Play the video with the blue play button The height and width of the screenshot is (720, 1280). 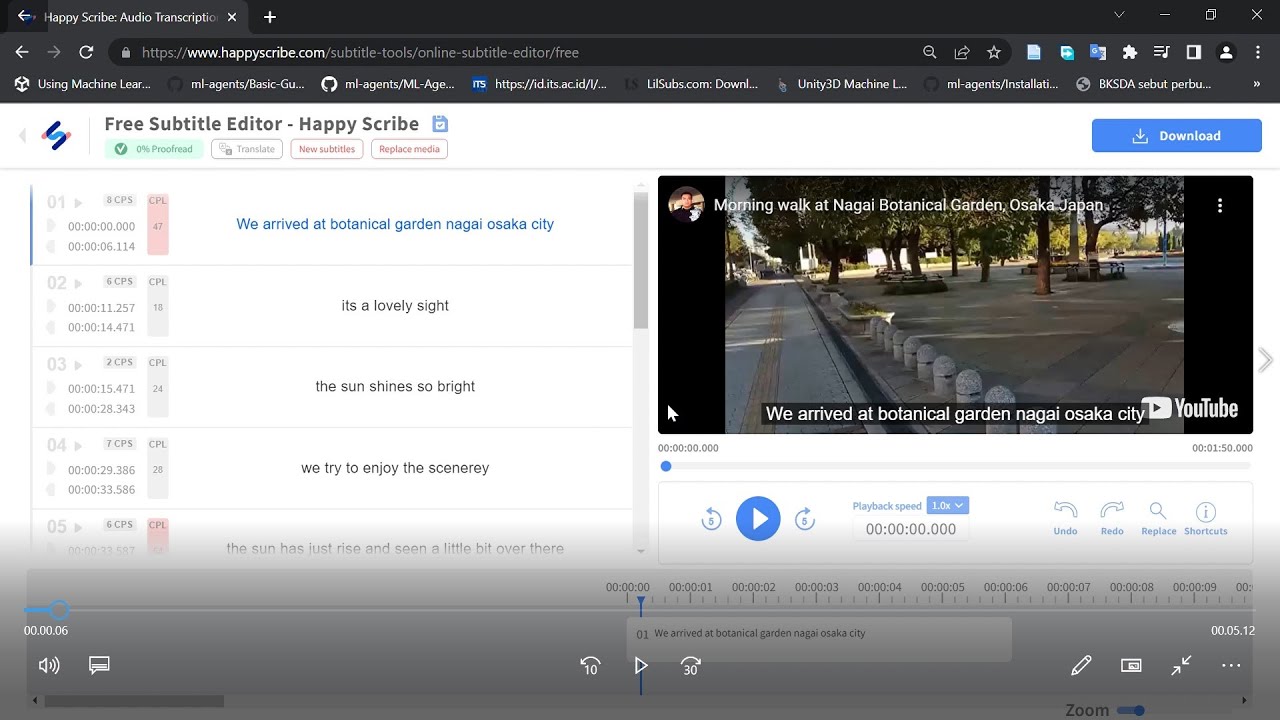pos(758,519)
